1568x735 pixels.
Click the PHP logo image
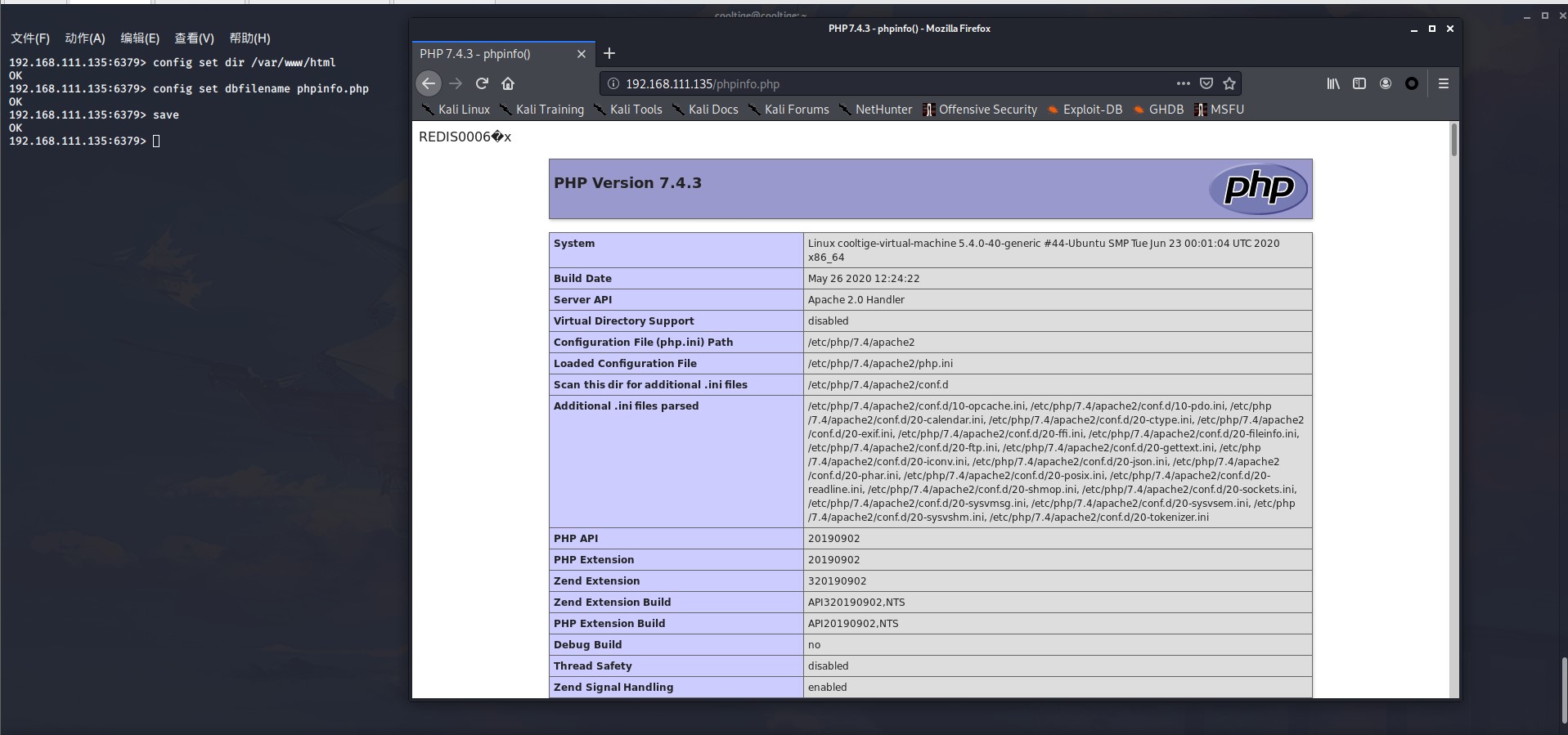tap(1258, 189)
